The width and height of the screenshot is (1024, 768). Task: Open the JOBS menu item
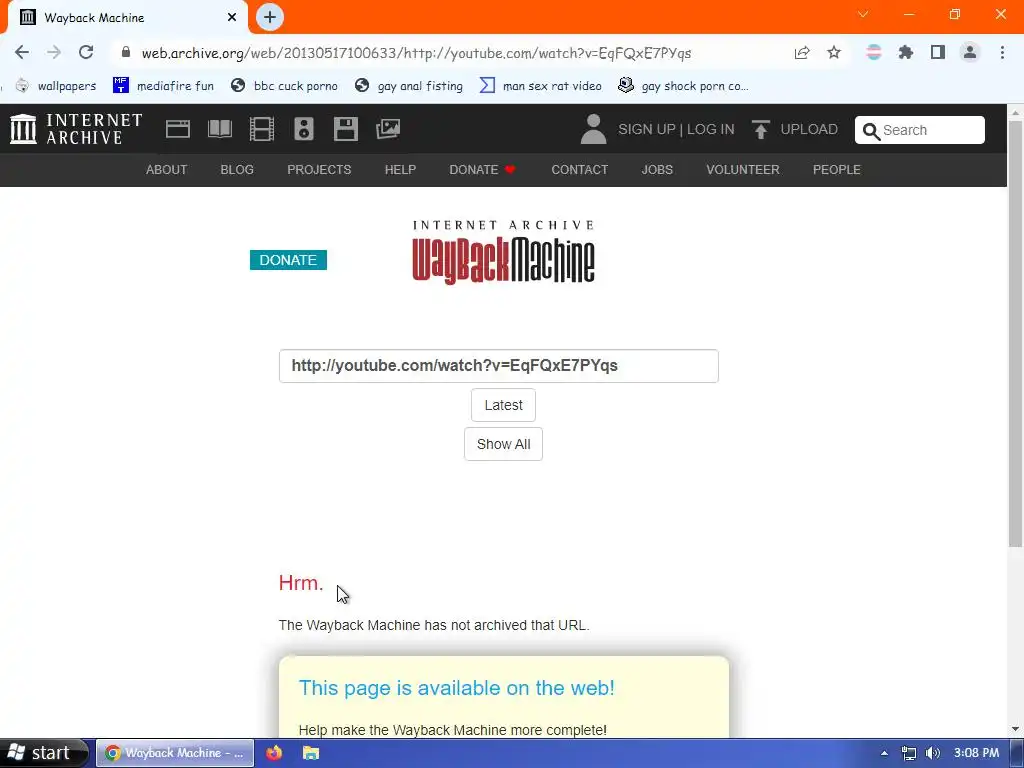[657, 170]
